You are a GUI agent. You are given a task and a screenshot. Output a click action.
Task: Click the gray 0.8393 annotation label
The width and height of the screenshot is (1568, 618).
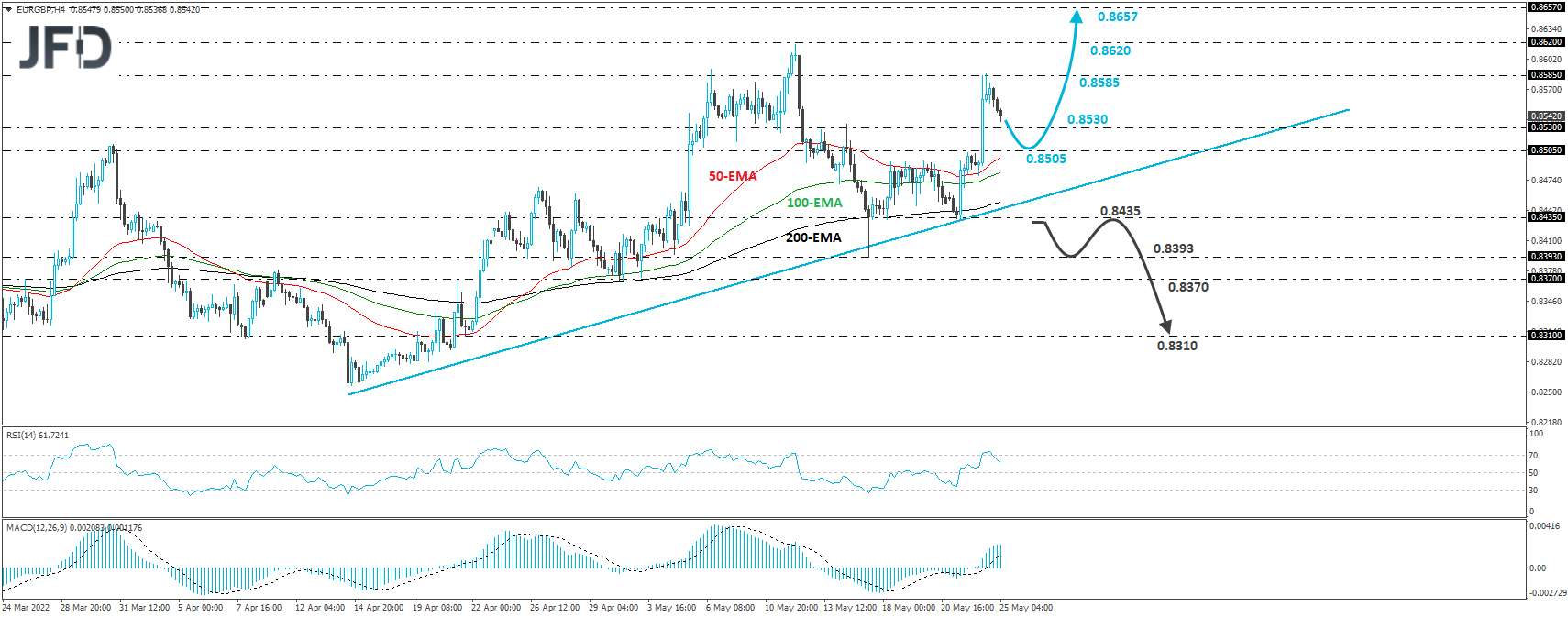(x=1173, y=248)
